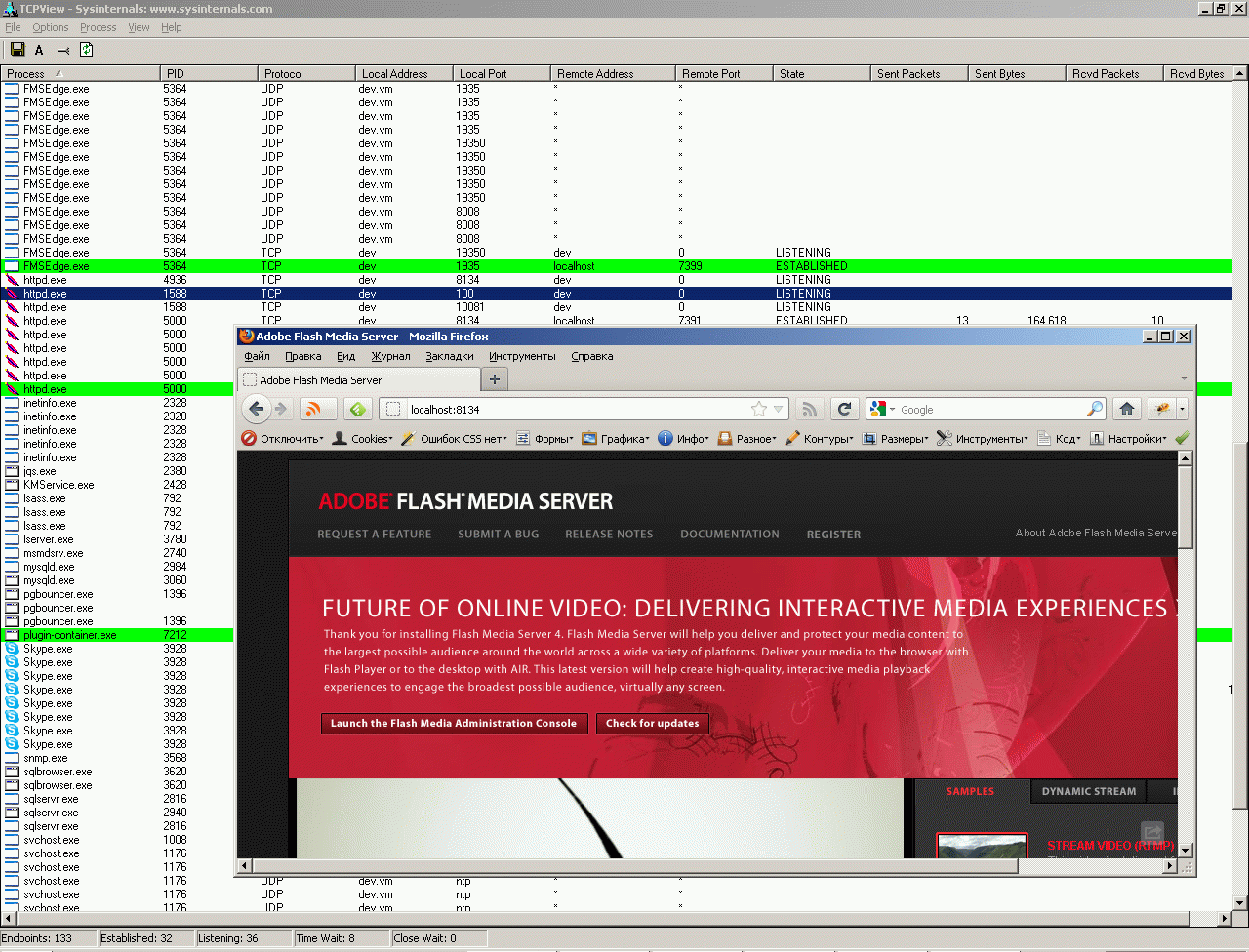Click the Firefox icon in the window title
1249x952 pixels.
point(247,336)
